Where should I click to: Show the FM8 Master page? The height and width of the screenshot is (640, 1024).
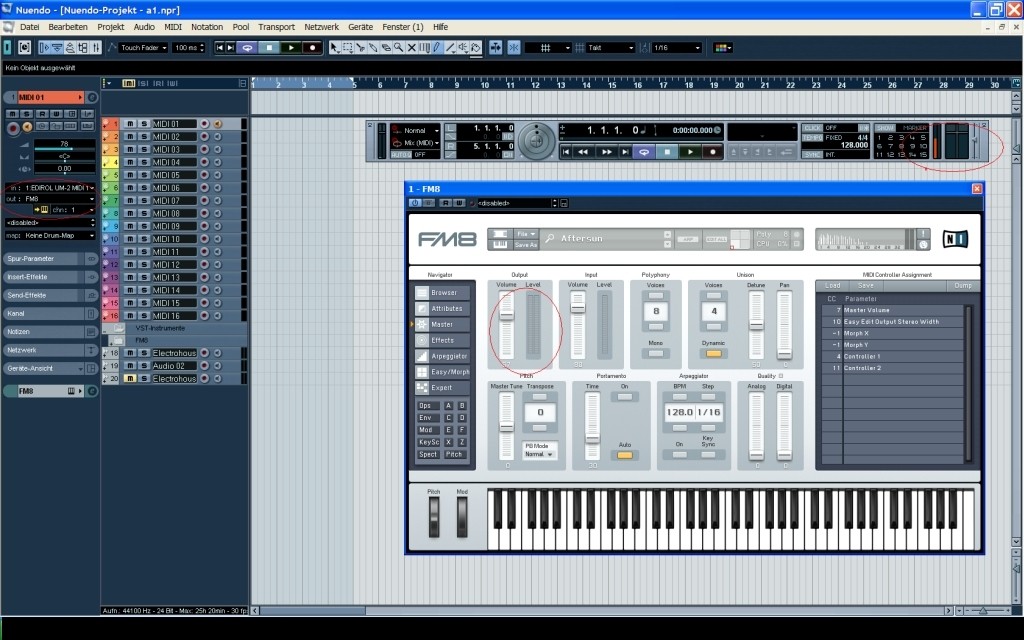coord(441,325)
